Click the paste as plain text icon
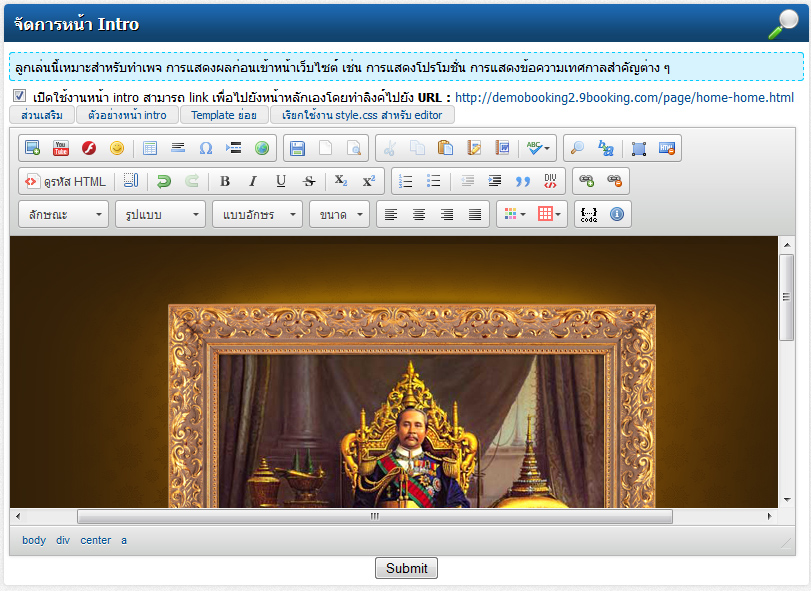The height and width of the screenshot is (591, 811). pyautogui.click(x=474, y=148)
